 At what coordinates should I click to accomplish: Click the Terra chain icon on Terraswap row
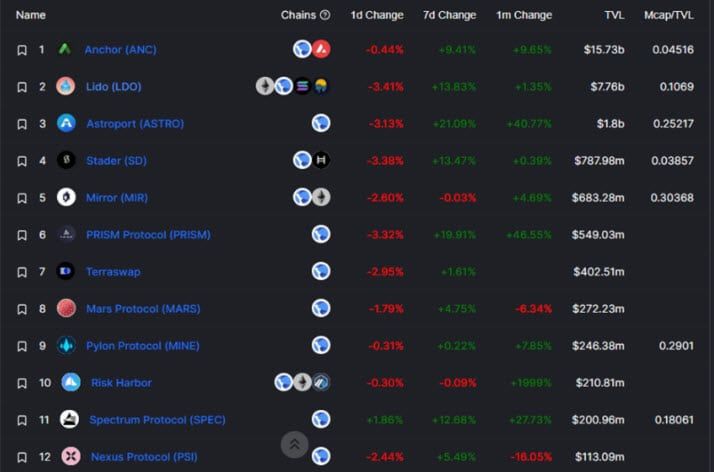pyautogui.click(x=321, y=271)
